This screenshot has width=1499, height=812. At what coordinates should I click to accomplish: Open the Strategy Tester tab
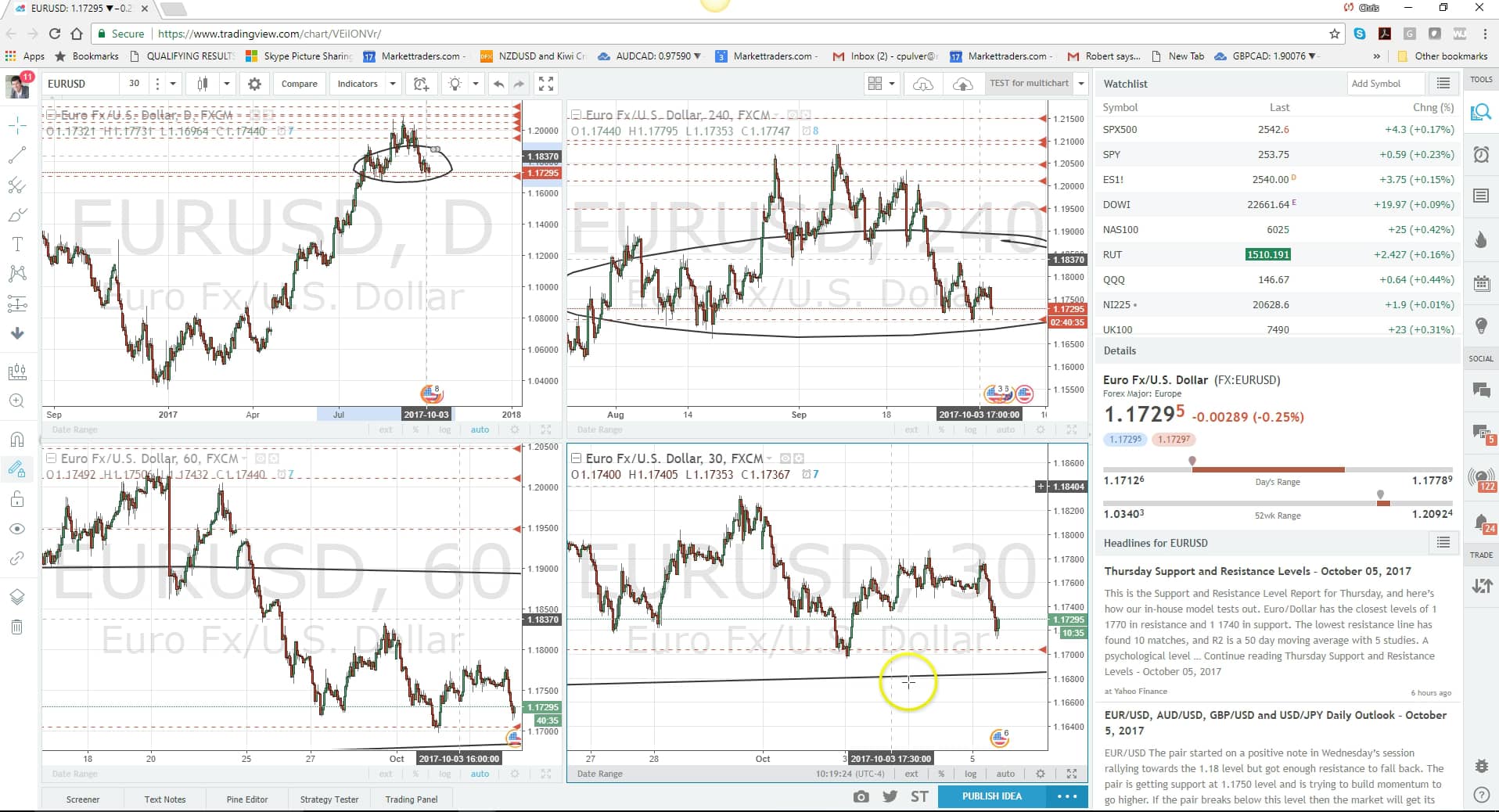pyautogui.click(x=328, y=799)
